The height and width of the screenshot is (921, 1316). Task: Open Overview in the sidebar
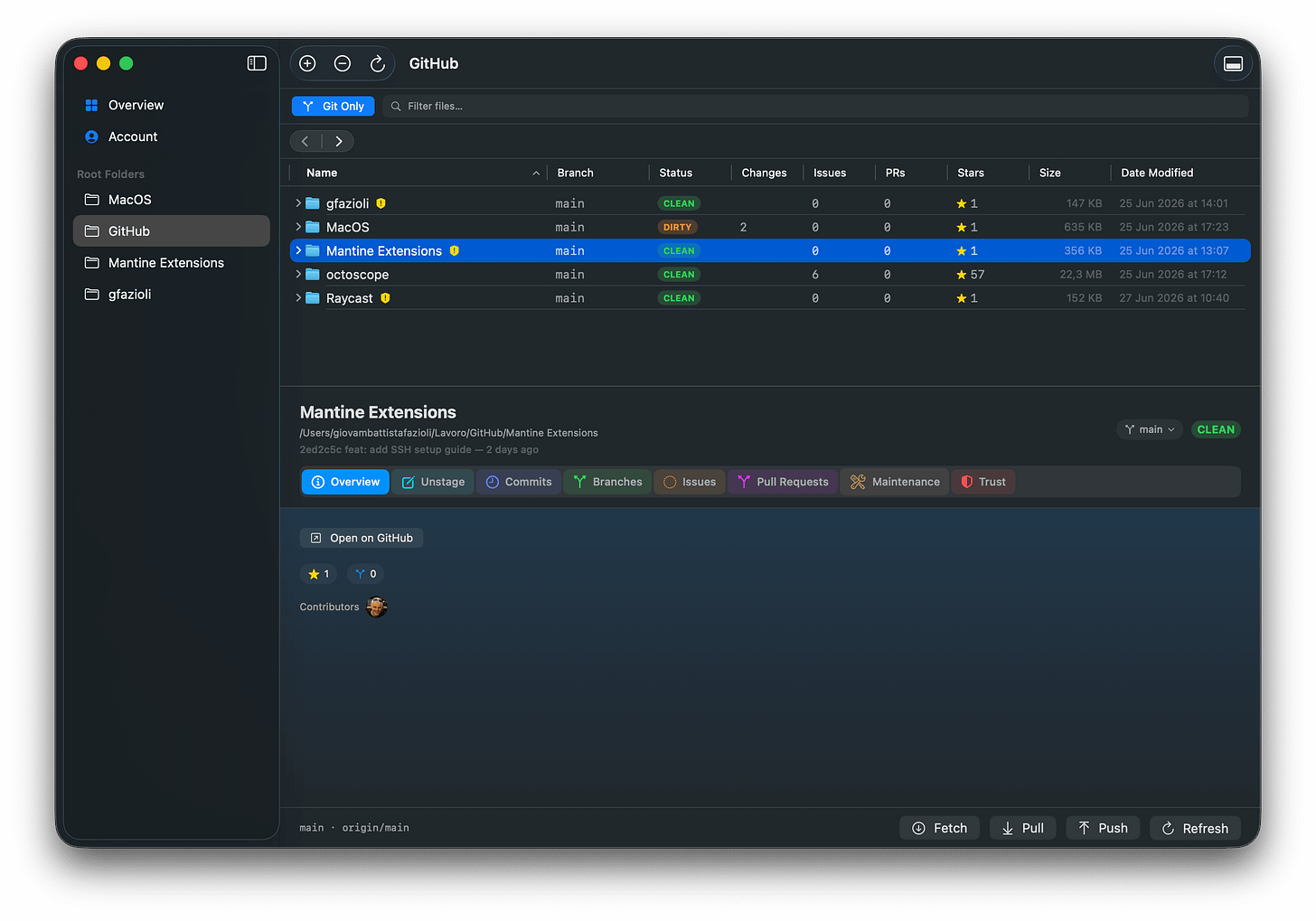click(x=172, y=105)
